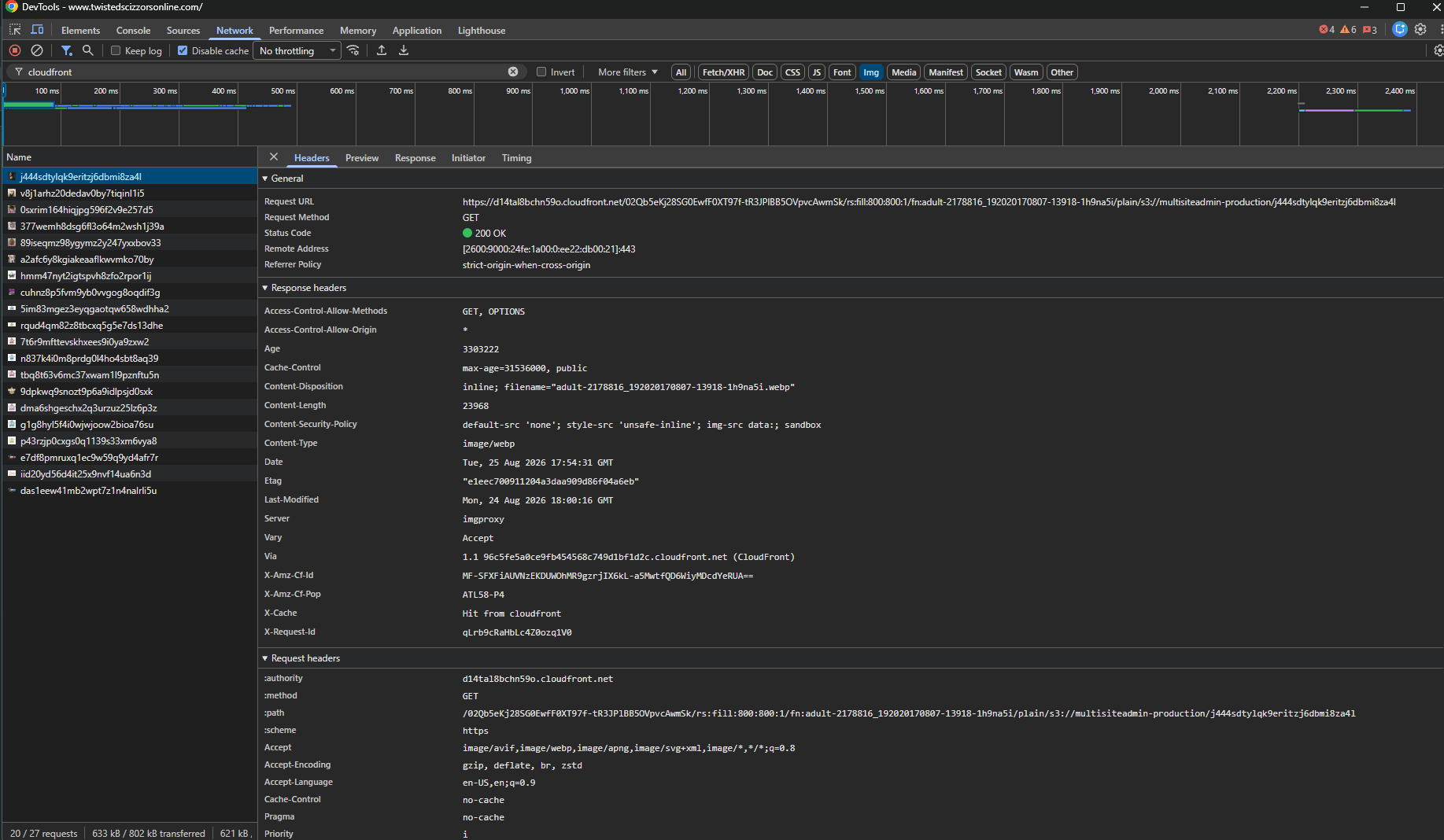This screenshot has height=840, width=1444.
Task: Select request tbq8t63v6mc37xwam1l9pznftu5n
Action: coord(129,375)
